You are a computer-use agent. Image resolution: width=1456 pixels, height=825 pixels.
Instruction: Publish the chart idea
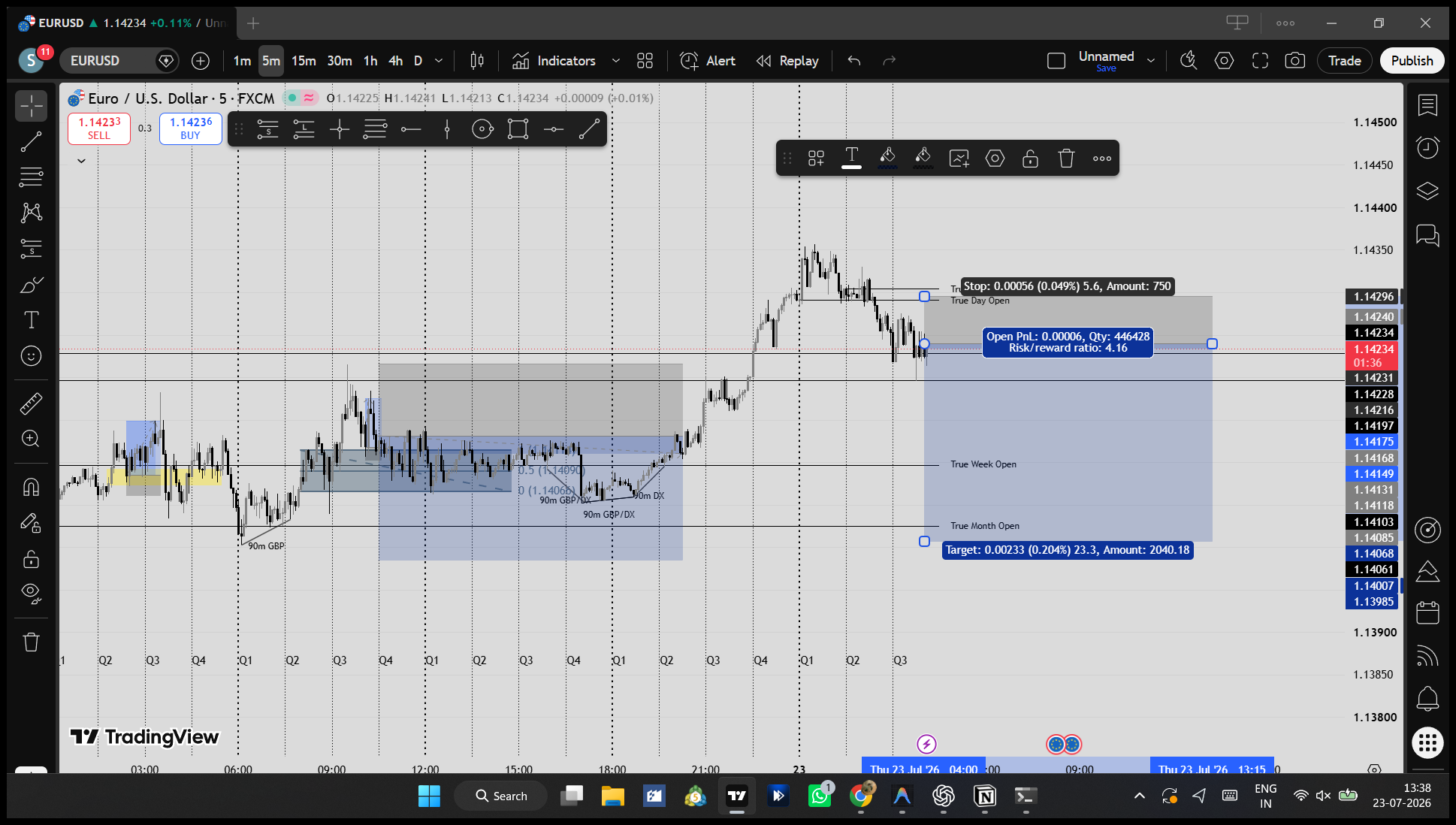(1412, 61)
